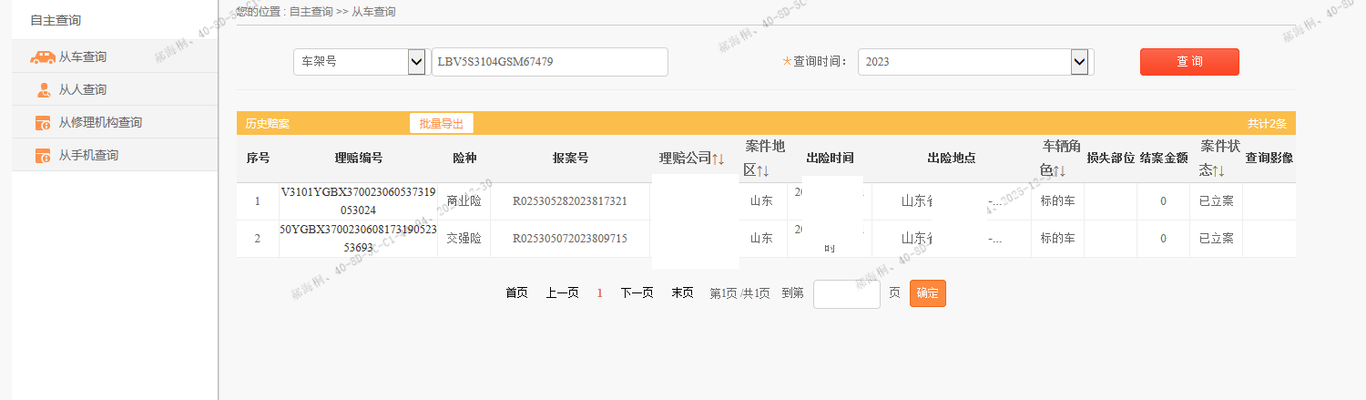Jump to 末页 in pagination

[x=682, y=293]
